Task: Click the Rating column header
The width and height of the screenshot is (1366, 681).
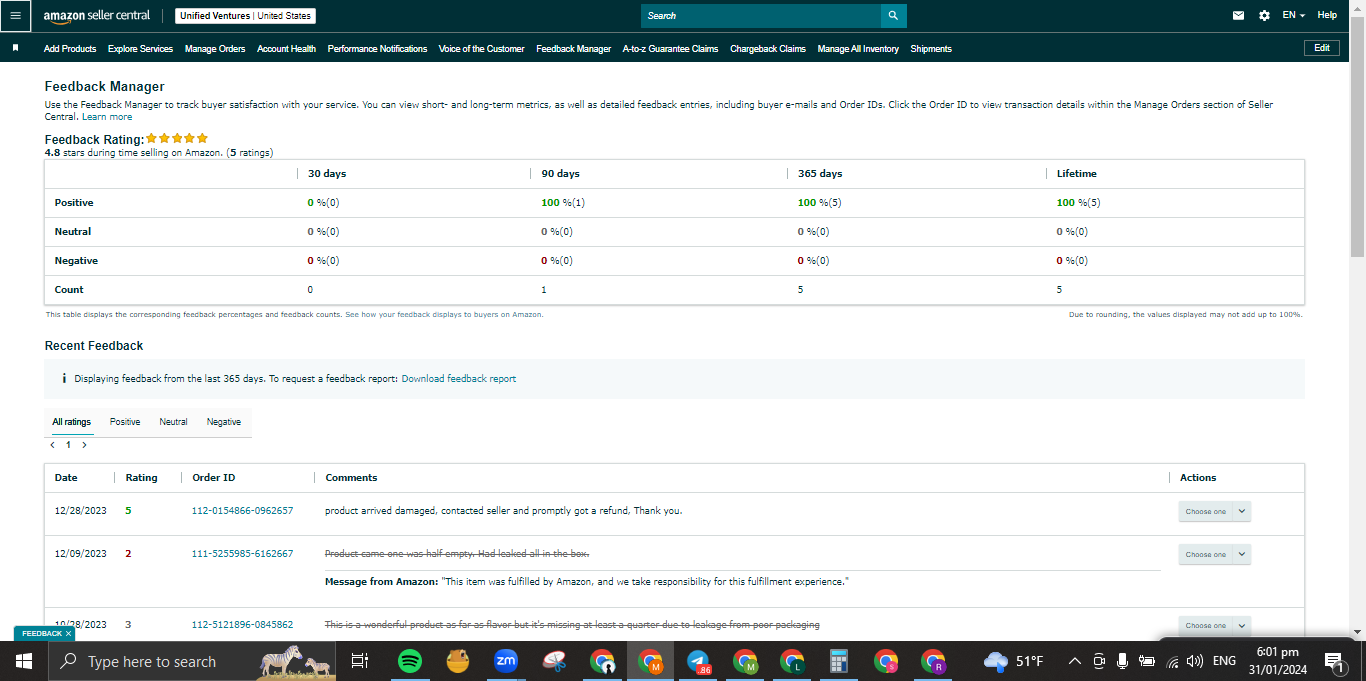Action: pos(141,478)
